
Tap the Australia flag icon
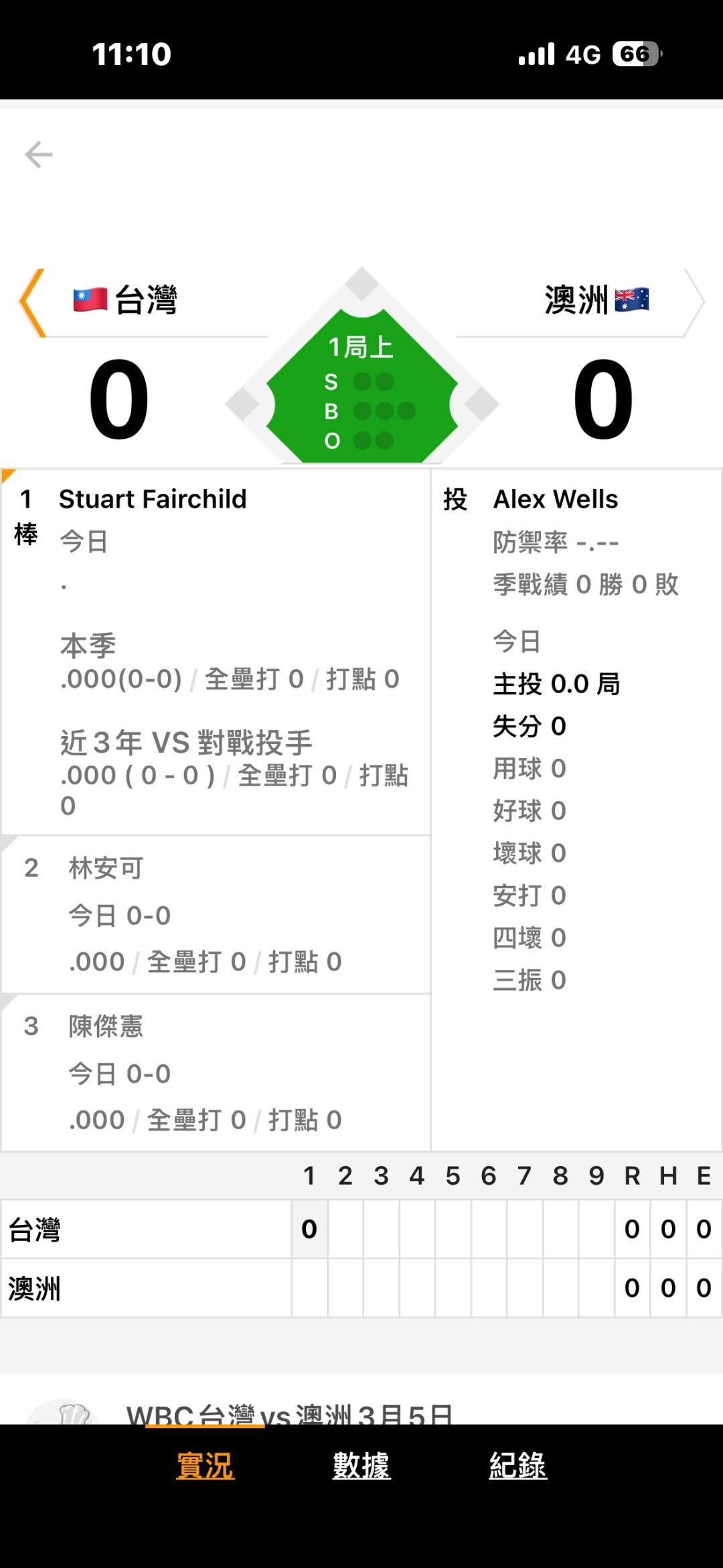click(x=632, y=299)
